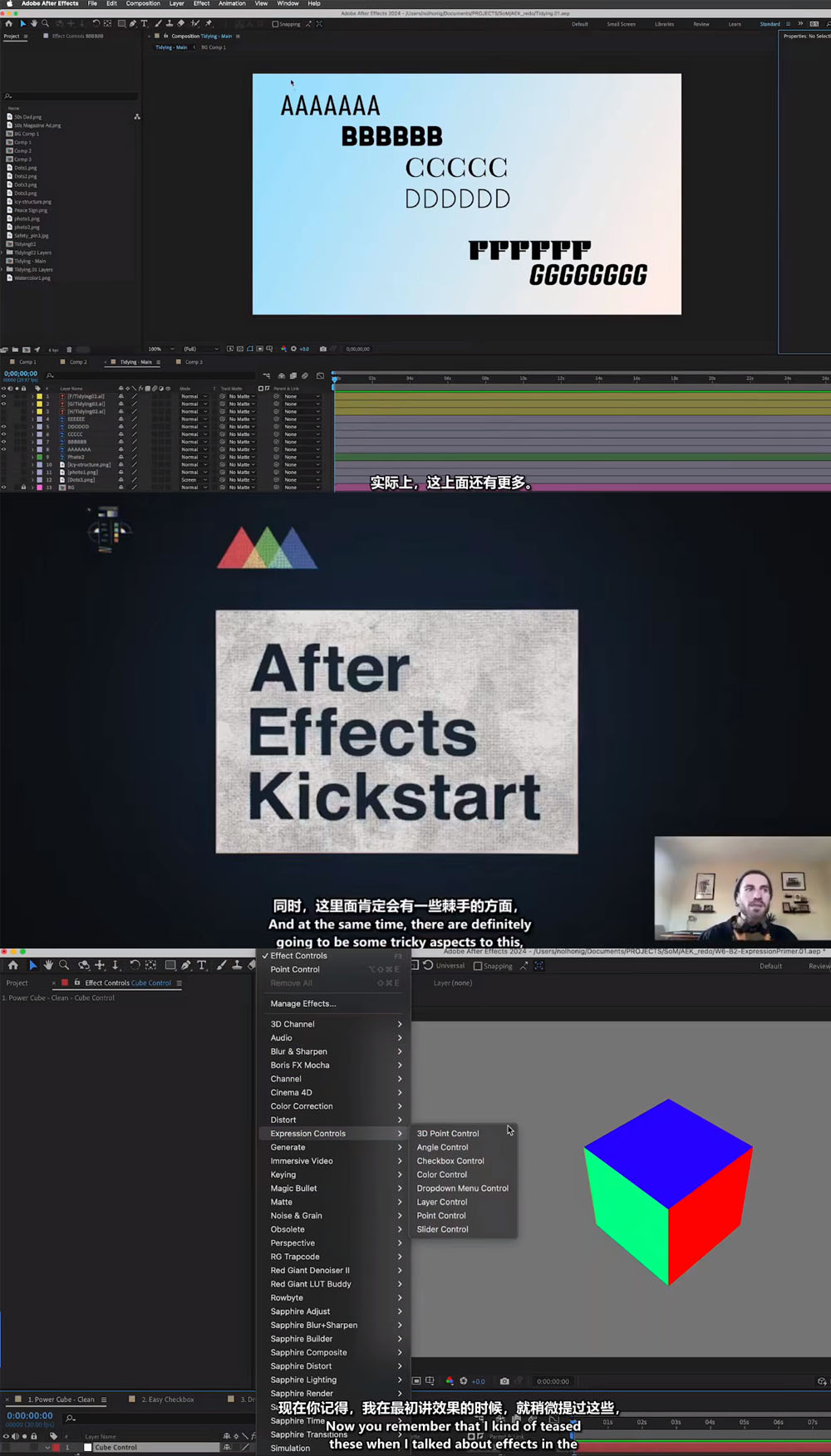Pick Rotation tool in bottom window toolbar

[135, 965]
